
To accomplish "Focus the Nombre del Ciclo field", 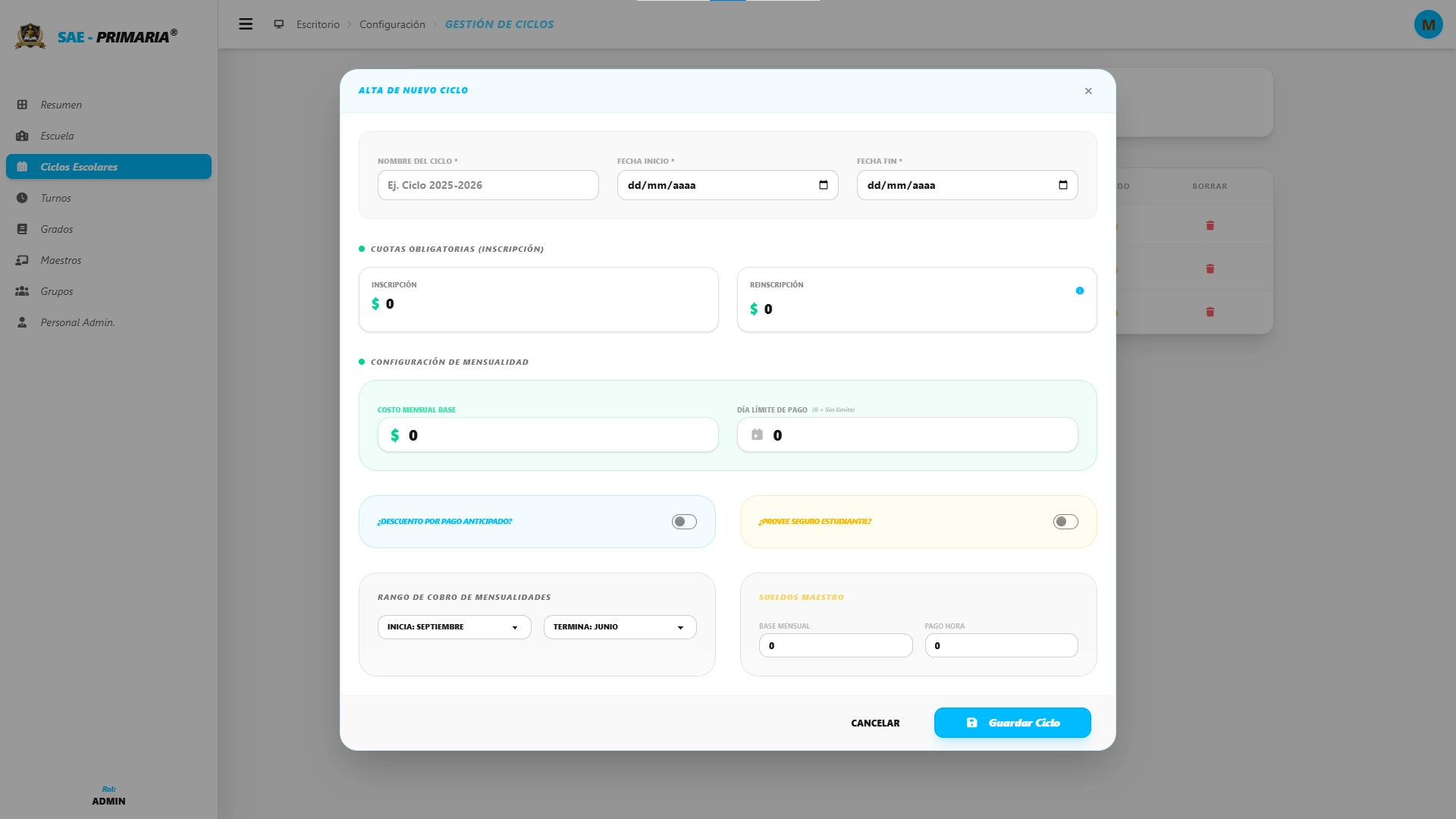I will [x=488, y=185].
